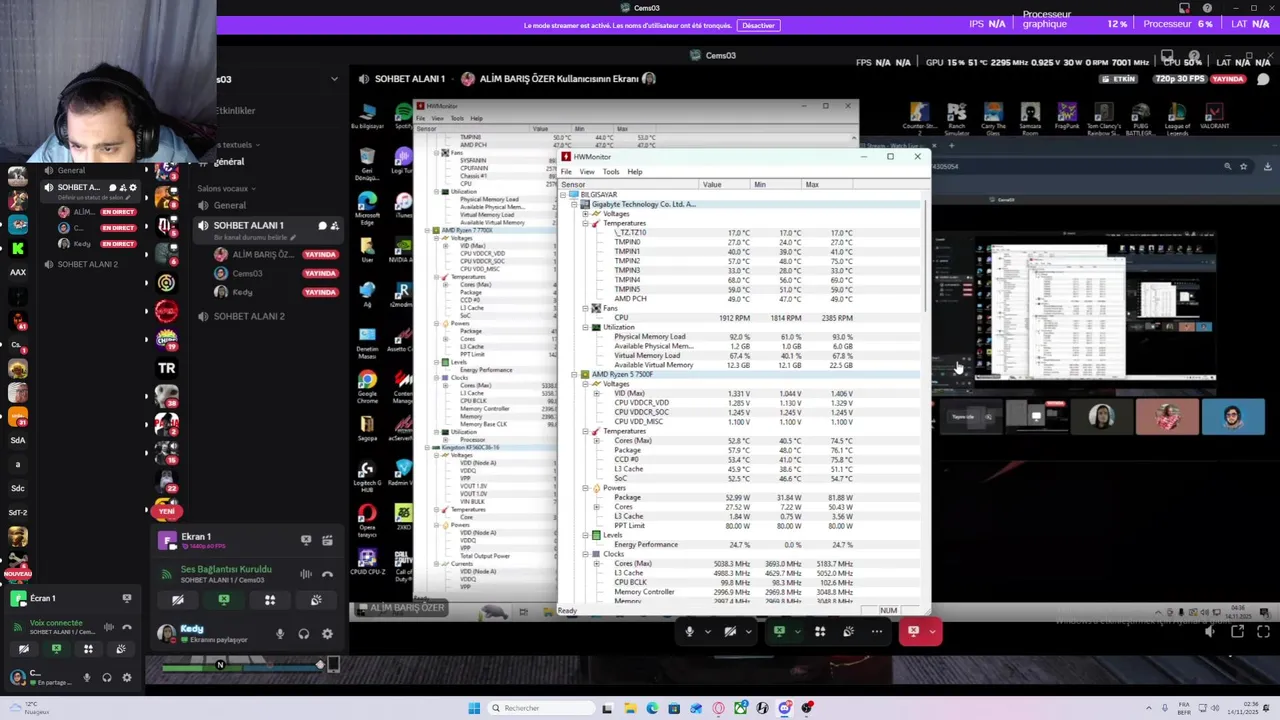Enter fullscreen for the stream
The height and width of the screenshot is (720, 1280).
pos(1263,631)
